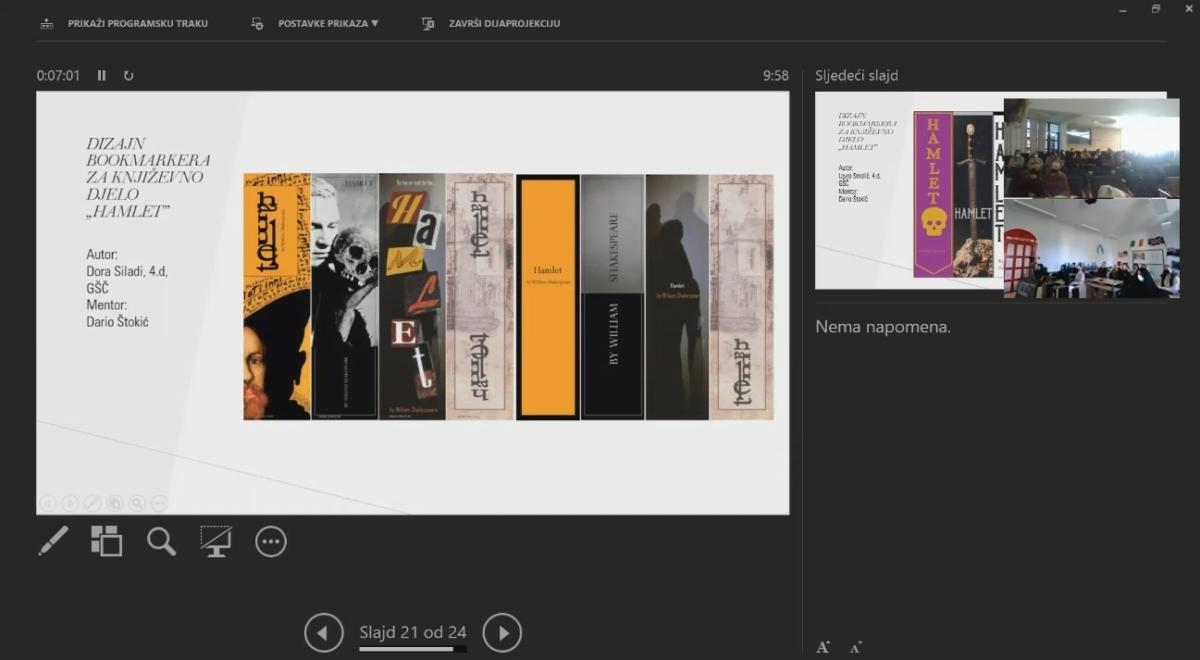This screenshot has height=660, width=1200.
Task: Toggle the black screen slideshow icon
Action: pos(215,541)
